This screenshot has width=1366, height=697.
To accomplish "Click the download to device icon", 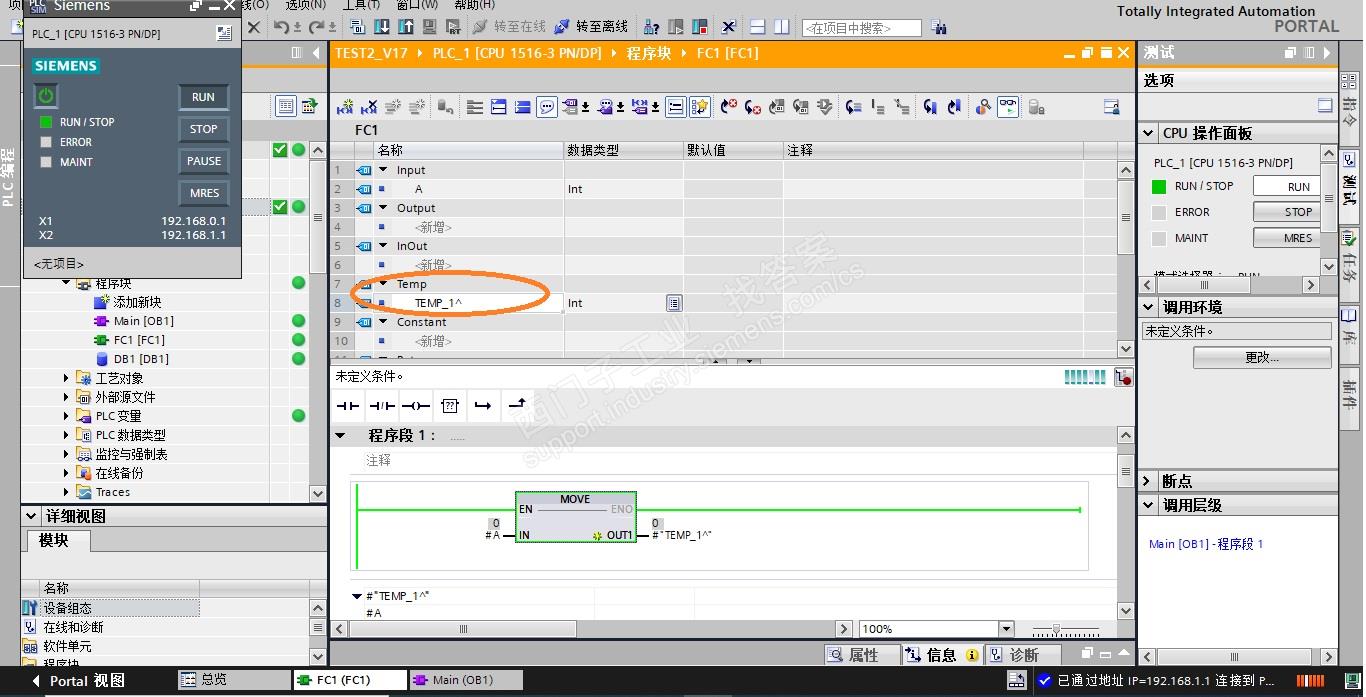I will click(382, 27).
